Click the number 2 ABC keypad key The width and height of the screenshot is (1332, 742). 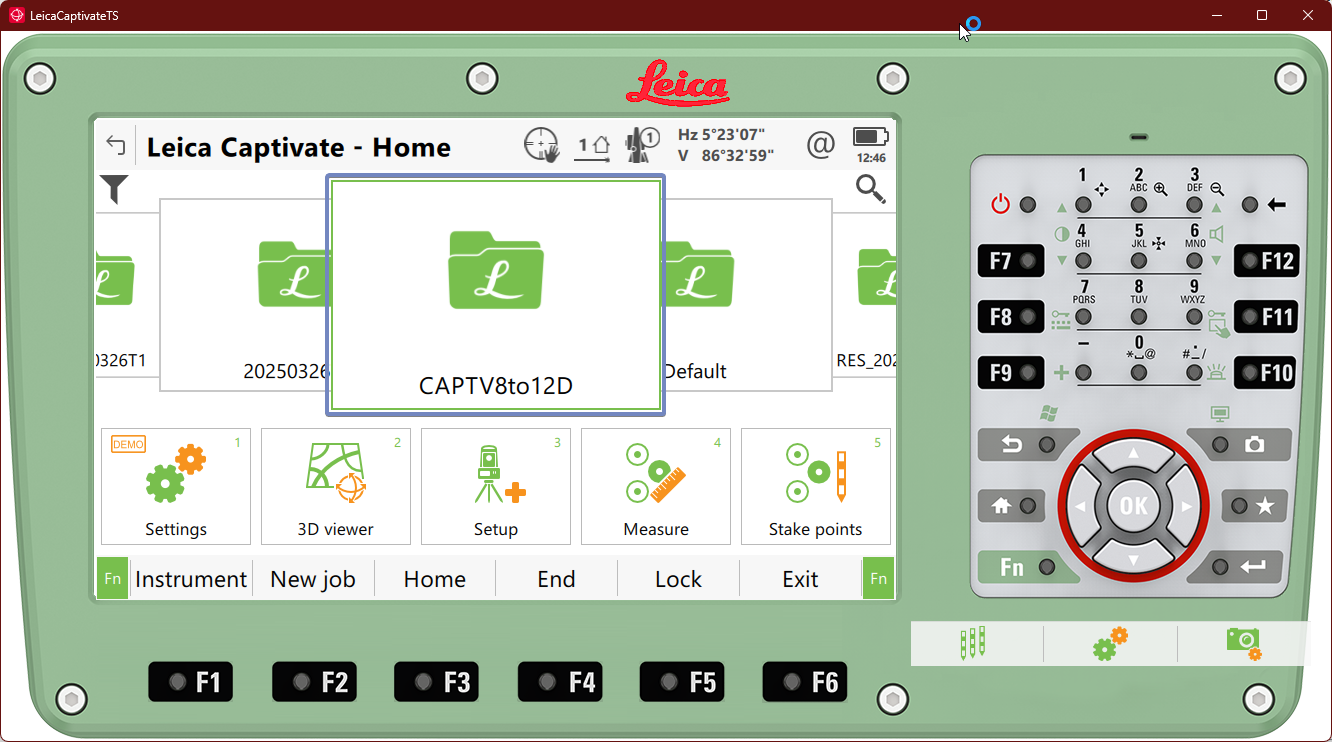pos(1139,204)
